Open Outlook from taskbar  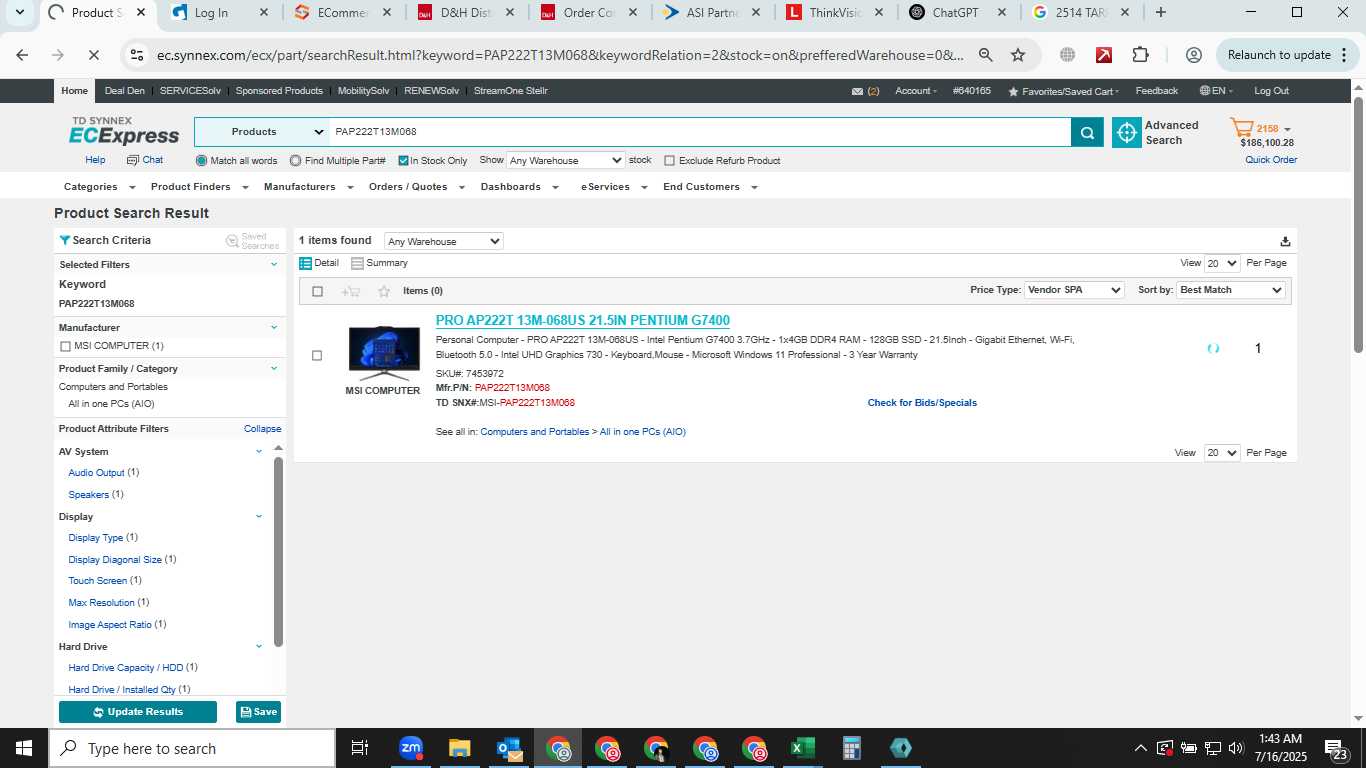pyautogui.click(x=508, y=748)
